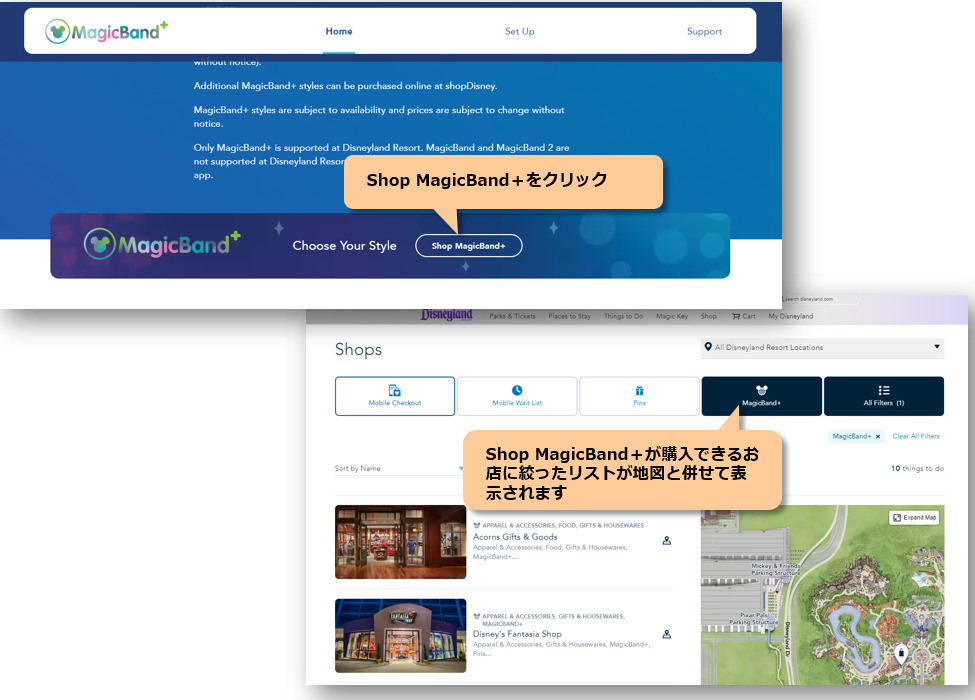This screenshot has width=975, height=700.
Task: Go to the Support tab
Action: 704,31
